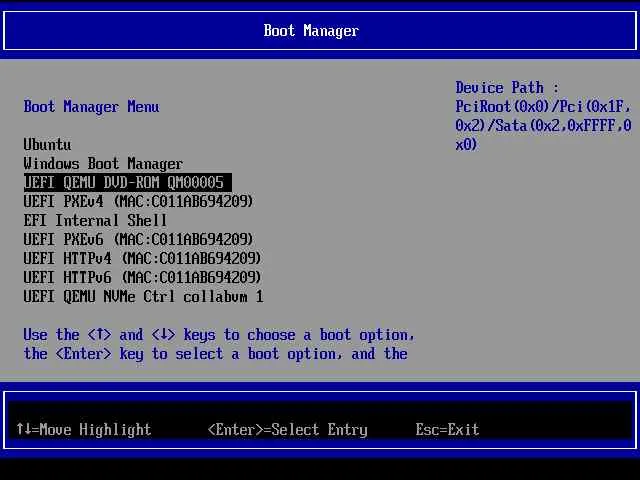Viewport: 640px width, 480px height.
Task: Click the Boot Manager Menu heading
Action: (91, 107)
